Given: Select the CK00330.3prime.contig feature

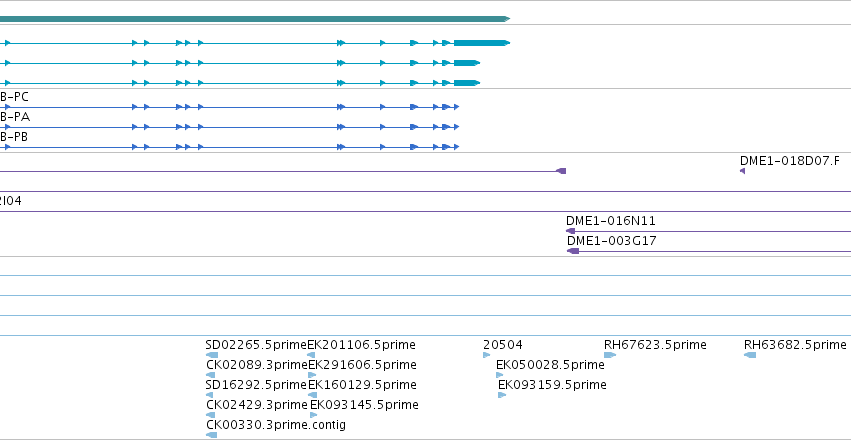Looking at the screenshot, I should click(x=276, y=425).
